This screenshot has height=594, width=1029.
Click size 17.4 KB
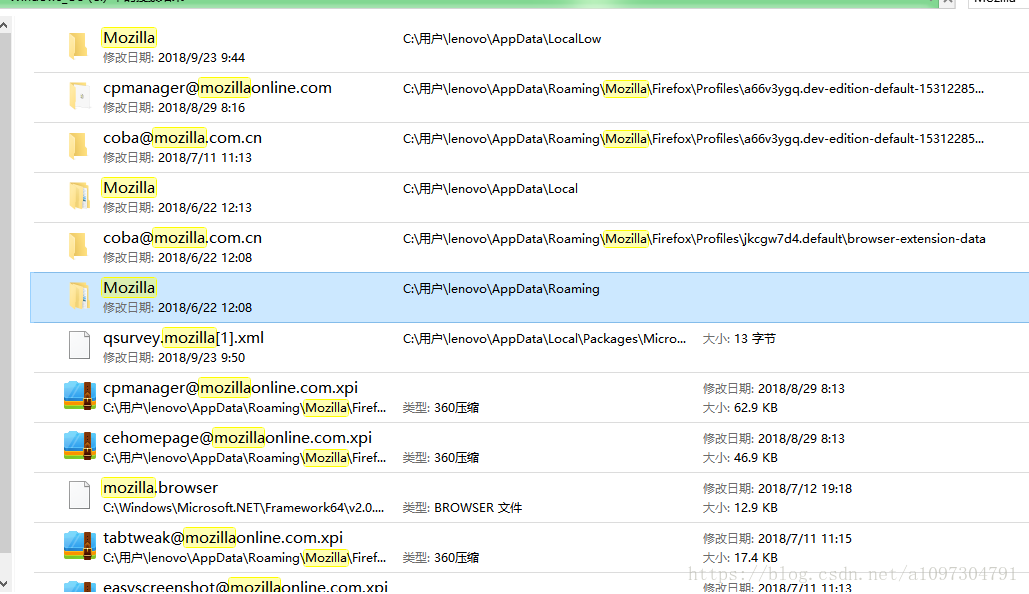click(x=755, y=557)
